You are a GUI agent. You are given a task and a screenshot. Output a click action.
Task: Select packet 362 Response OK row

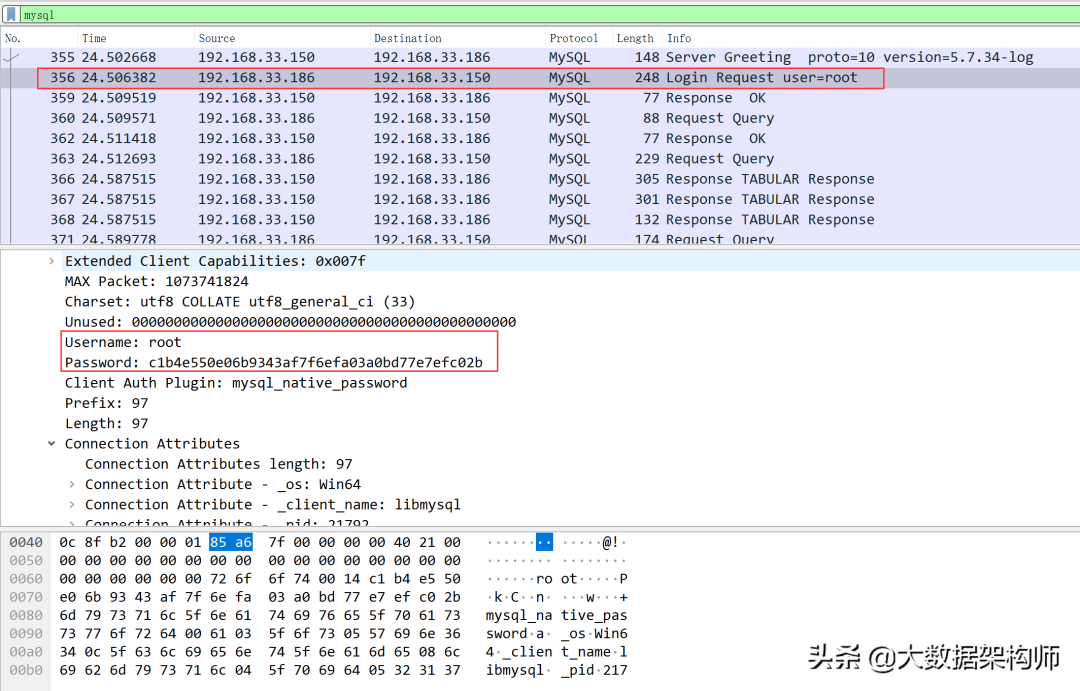click(540, 138)
